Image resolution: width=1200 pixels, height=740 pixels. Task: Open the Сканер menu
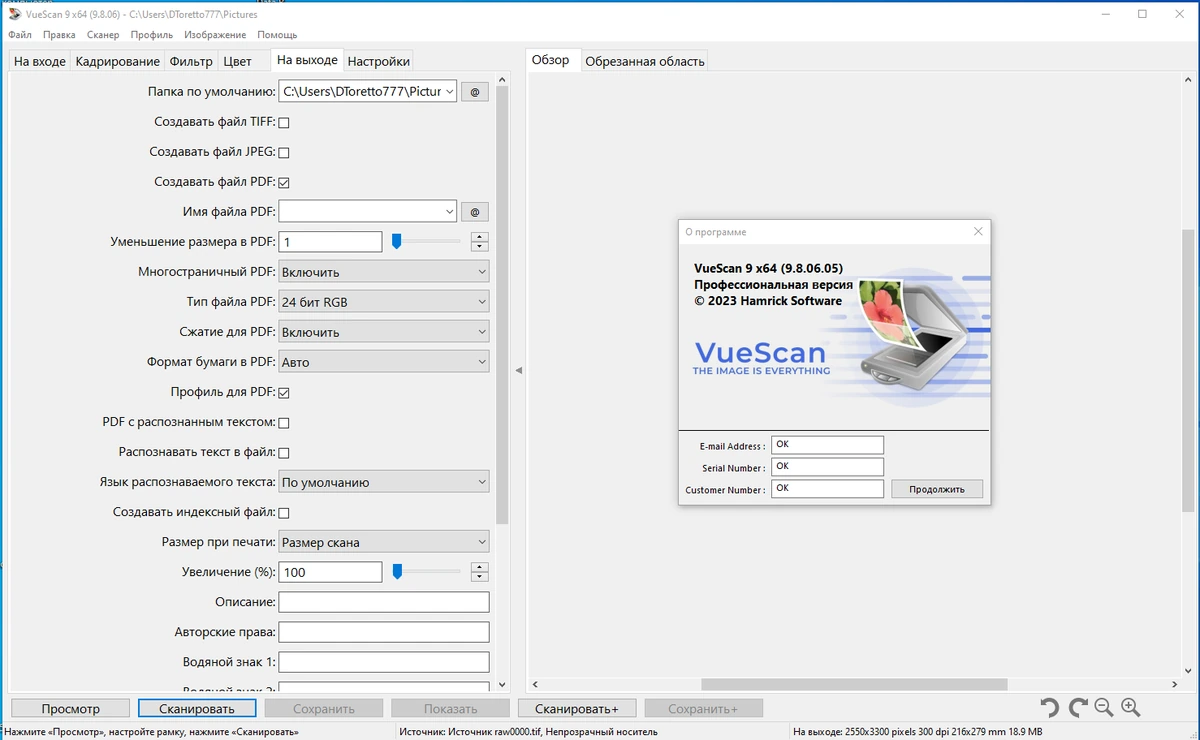pos(103,35)
